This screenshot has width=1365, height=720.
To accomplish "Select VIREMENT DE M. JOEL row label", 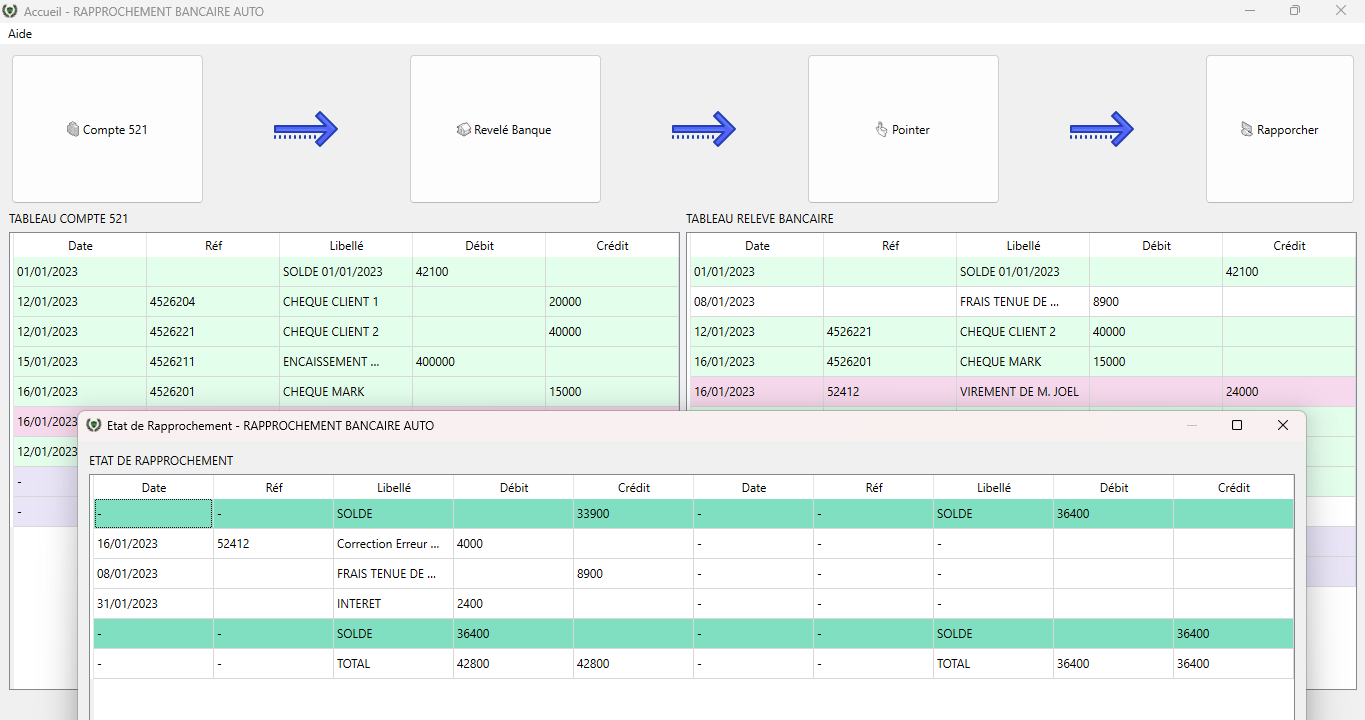I will pyautogui.click(x=1023, y=392).
